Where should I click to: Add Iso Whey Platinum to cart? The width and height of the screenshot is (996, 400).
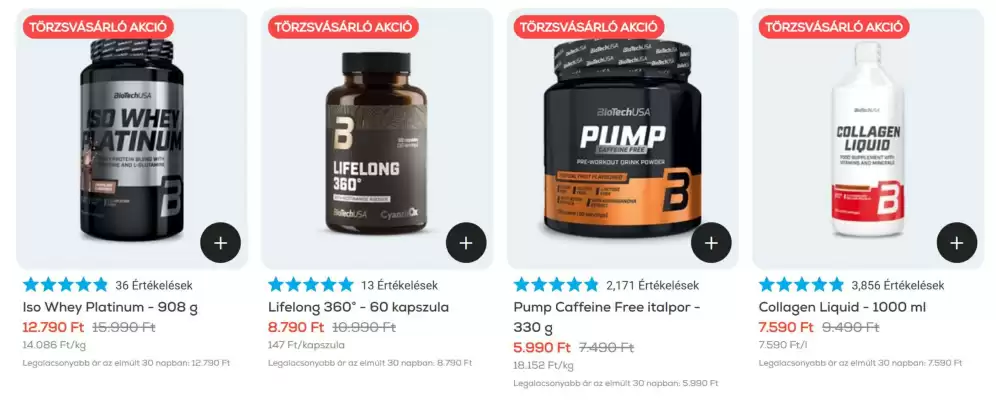point(220,243)
